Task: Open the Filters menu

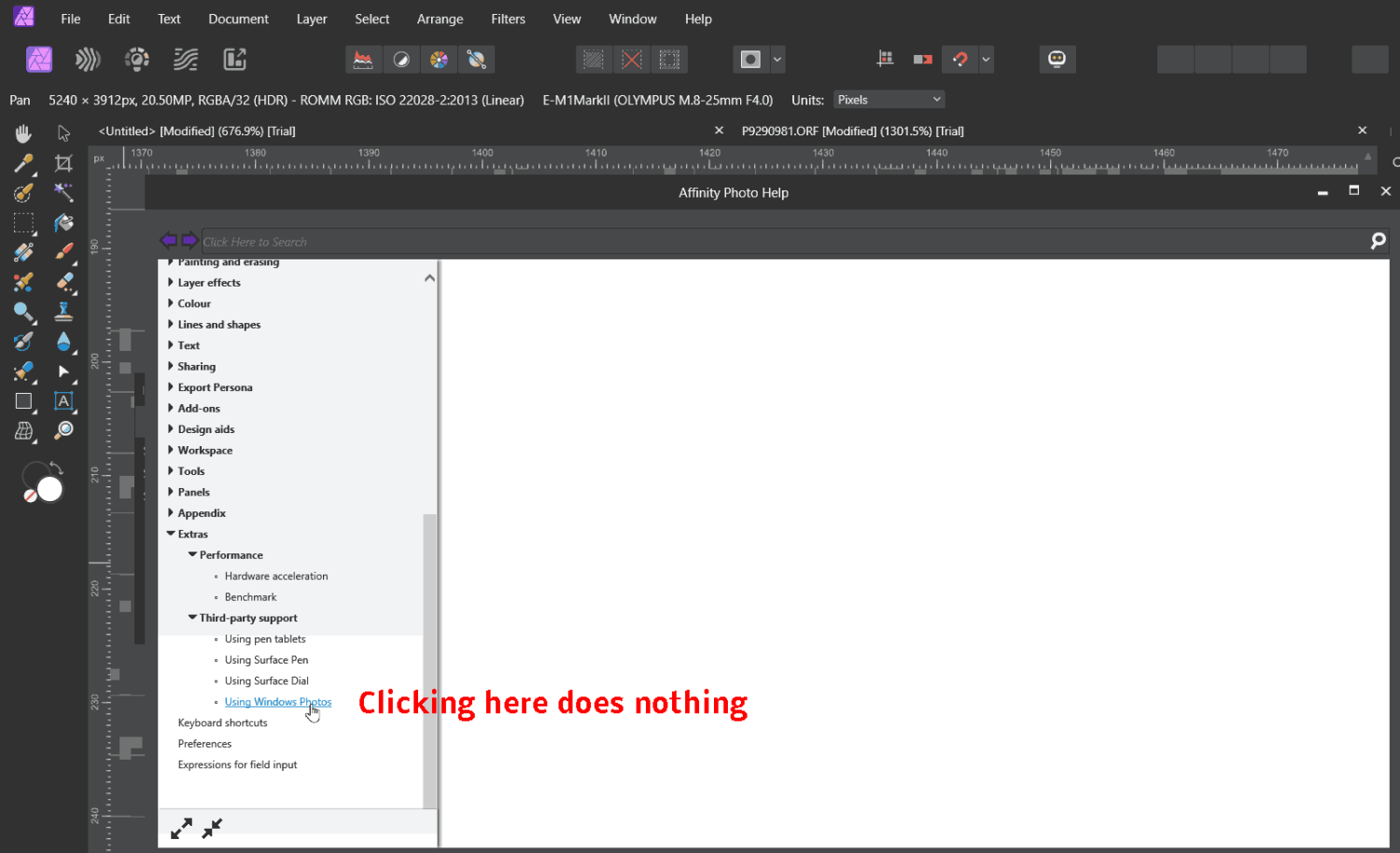Action: (x=508, y=19)
